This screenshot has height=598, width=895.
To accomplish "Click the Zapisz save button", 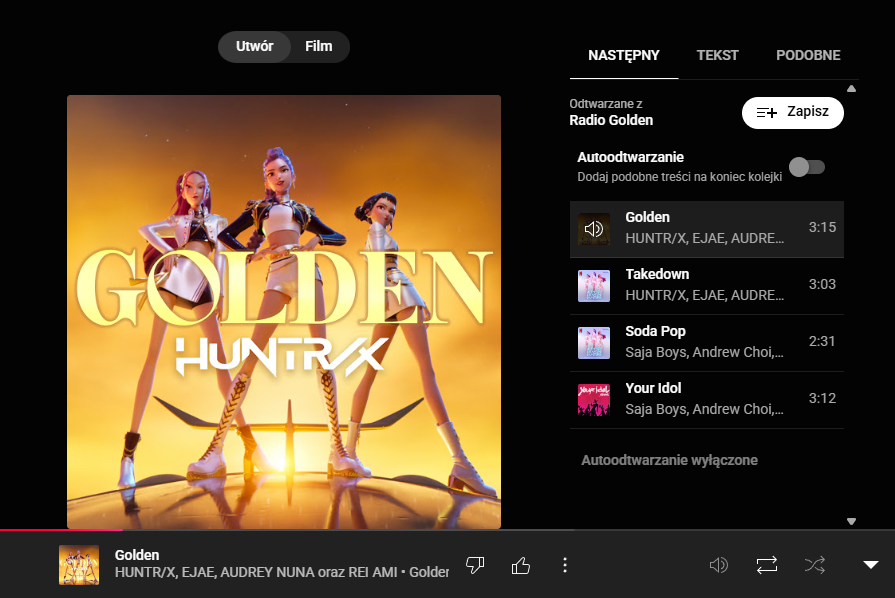I will [x=792, y=113].
